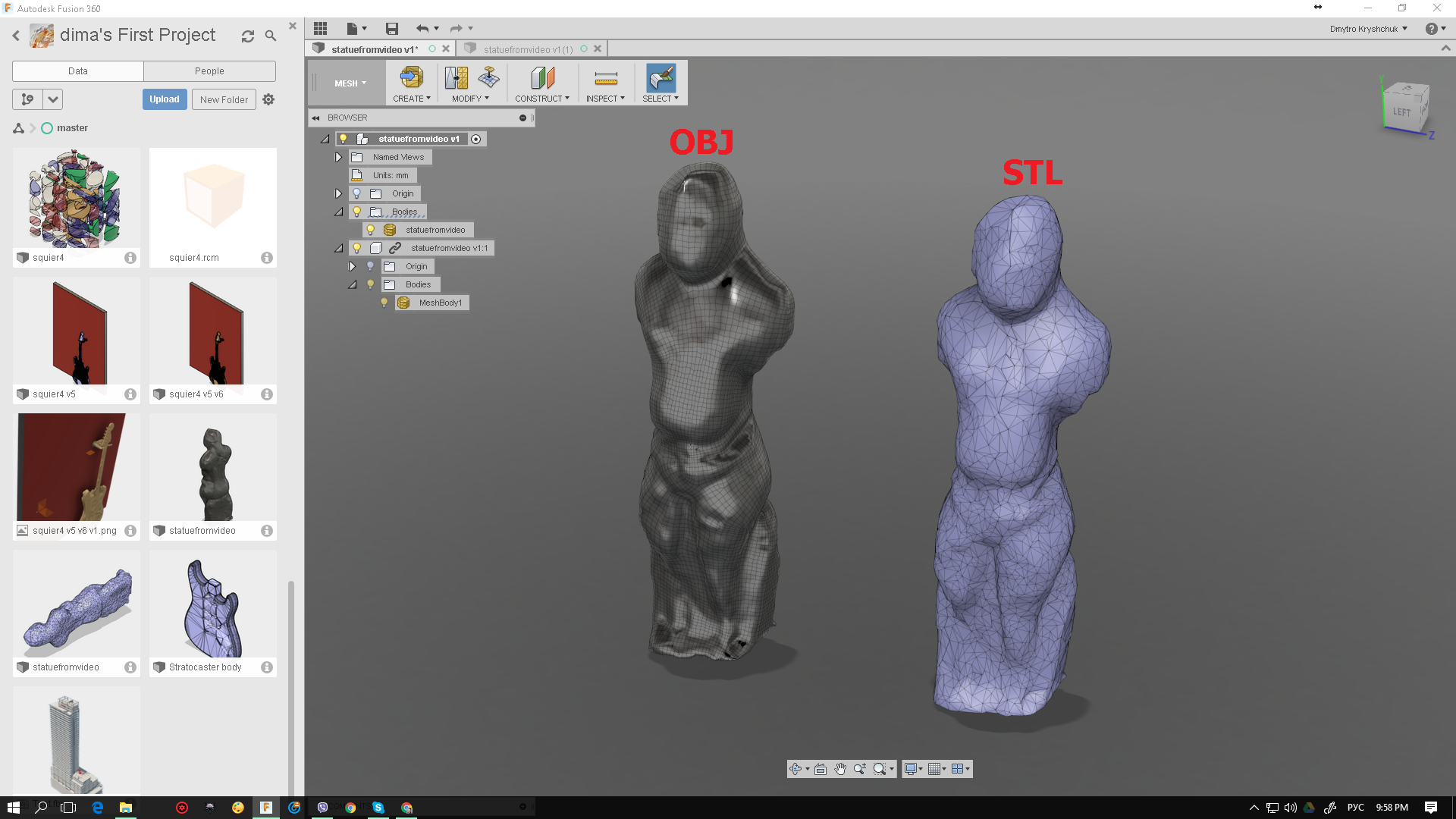This screenshot has width=1456, height=819.
Task: Toggle visibility bulb of statuefromvideo v1:1 component
Action: click(356, 248)
